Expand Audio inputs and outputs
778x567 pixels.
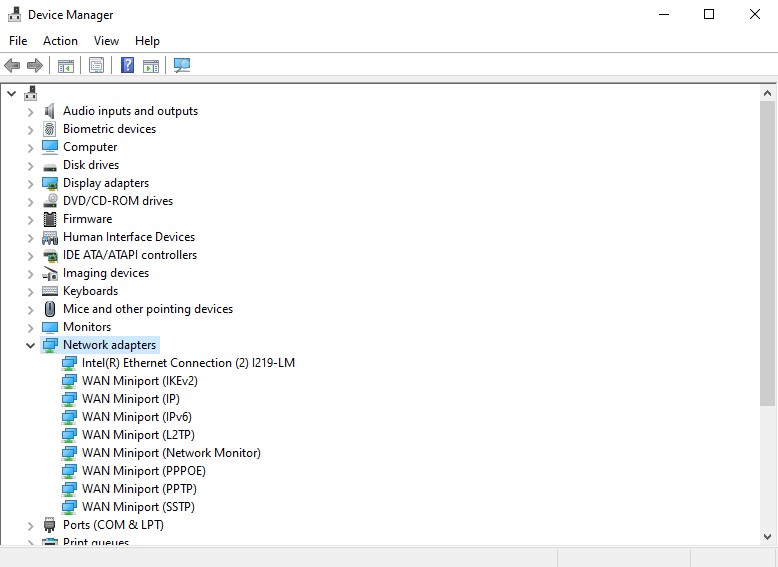[x=31, y=112]
